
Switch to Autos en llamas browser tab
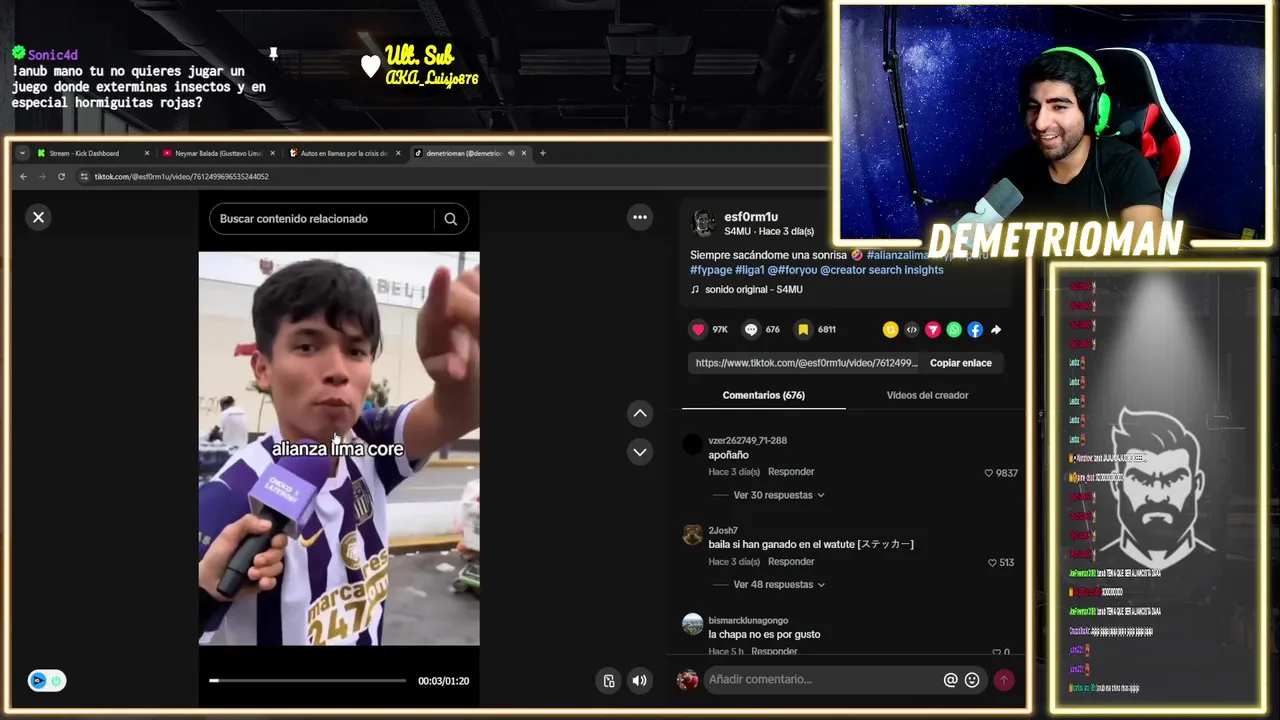tap(344, 153)
